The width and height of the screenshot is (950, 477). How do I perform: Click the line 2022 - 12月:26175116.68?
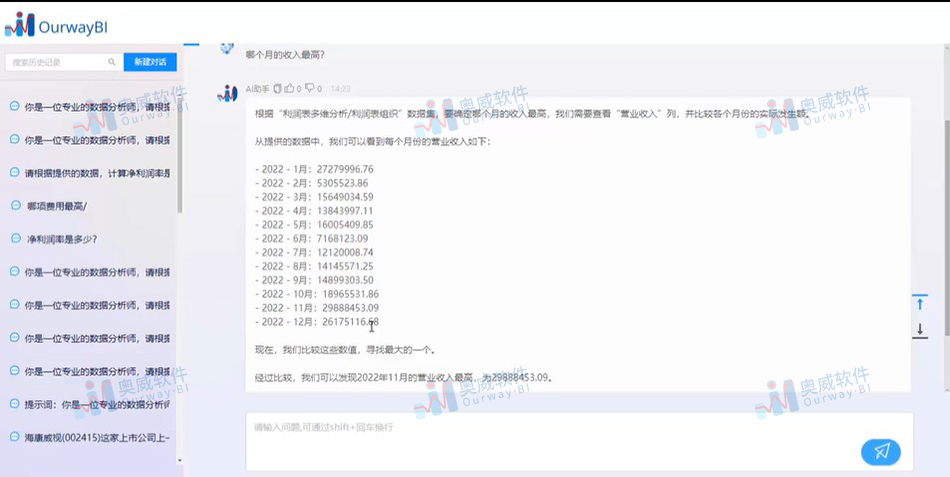317,322
